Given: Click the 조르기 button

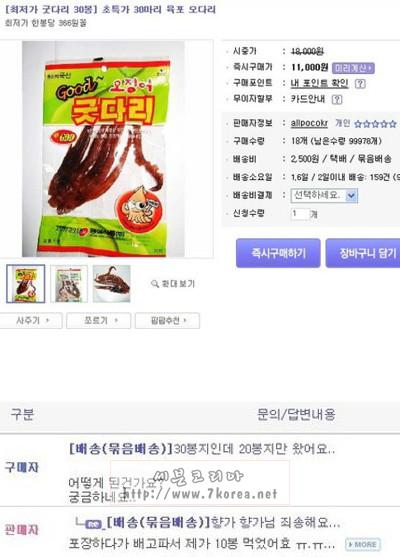Looking at the screenshot, I should [x=98, y=320].
